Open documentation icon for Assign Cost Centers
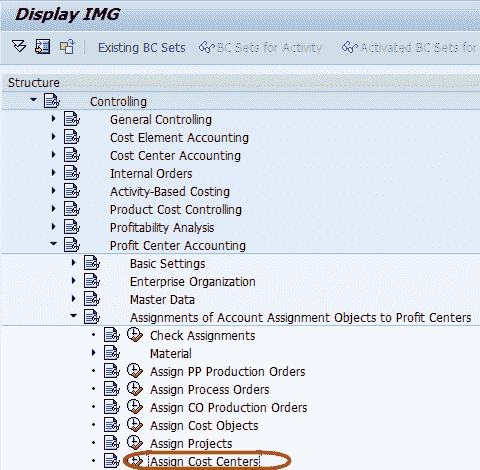 [112, 461]
